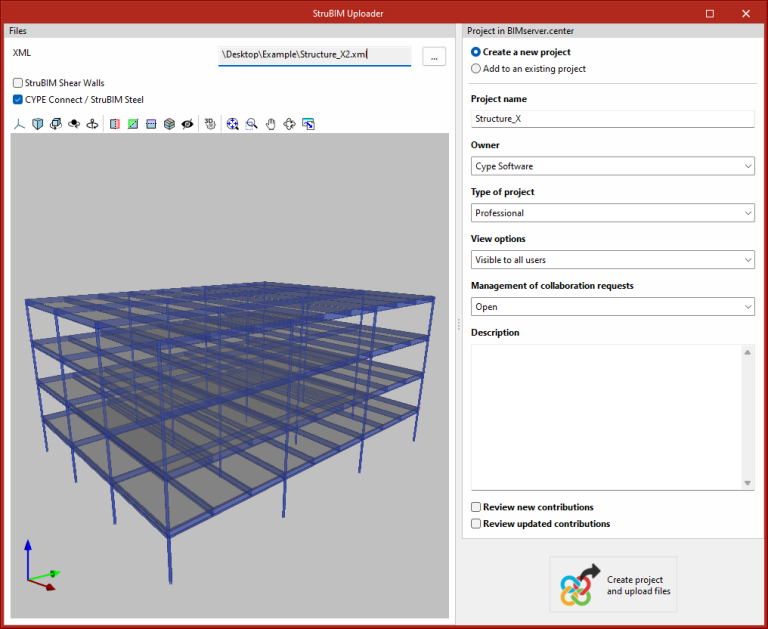Click the previous view window icon
Screen dimensions: 768x629
point(308,124)
